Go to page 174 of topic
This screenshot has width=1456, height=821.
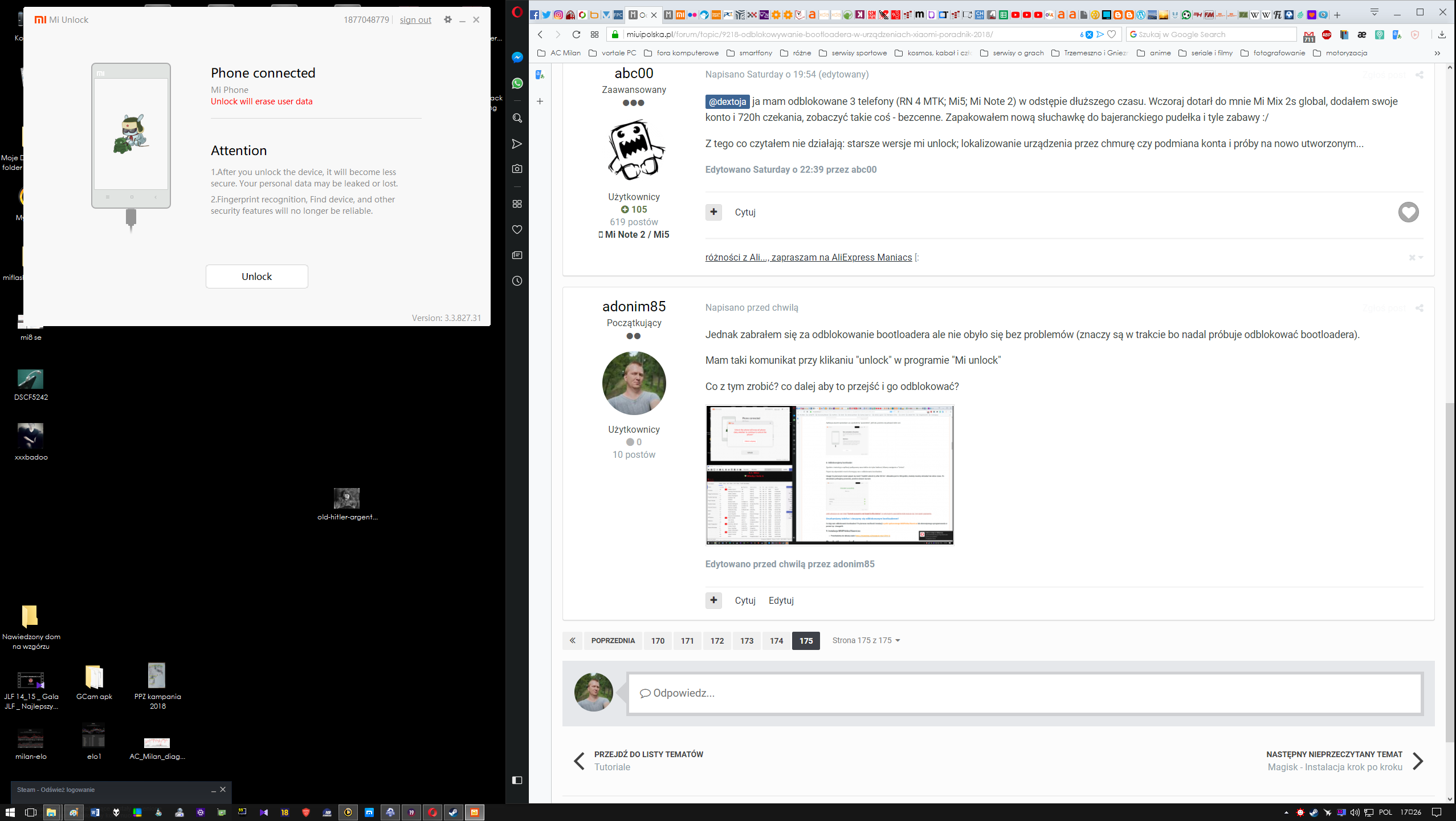(776, 641)
